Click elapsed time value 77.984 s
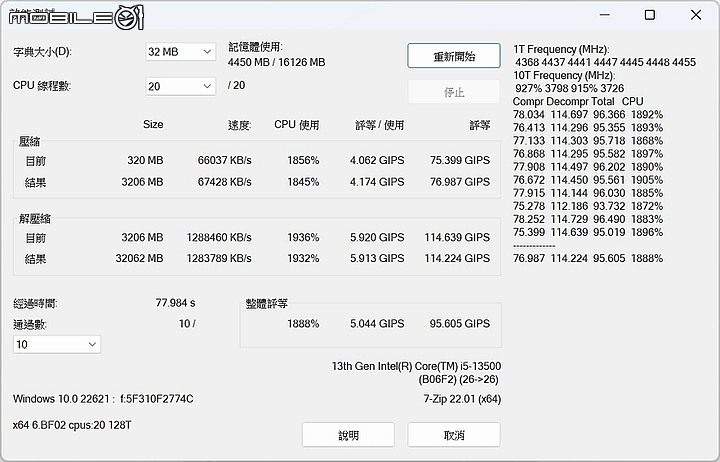The height and width of the screenshot is (462, 720). coord(175,303)
